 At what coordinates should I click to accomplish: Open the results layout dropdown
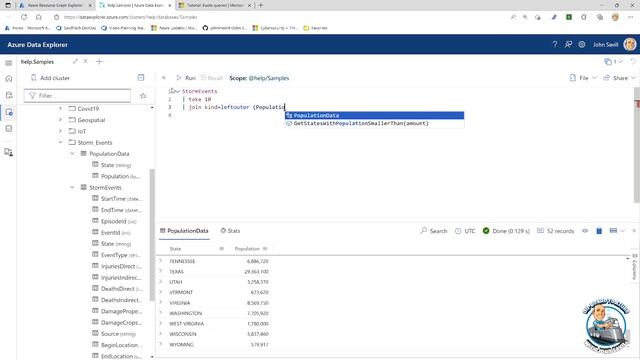[x=617, y=231]
